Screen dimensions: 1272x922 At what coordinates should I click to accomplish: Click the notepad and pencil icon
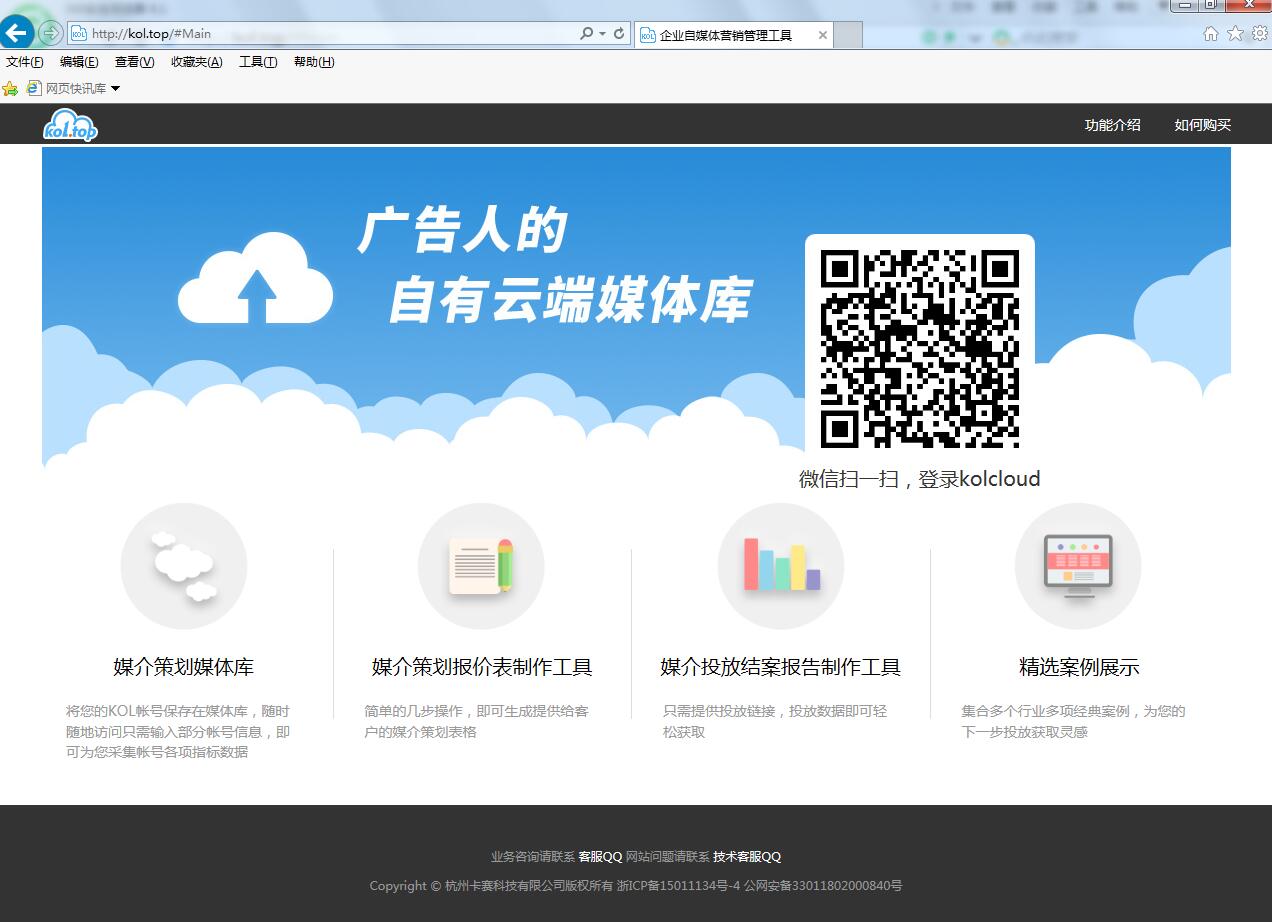coord(481,566)
